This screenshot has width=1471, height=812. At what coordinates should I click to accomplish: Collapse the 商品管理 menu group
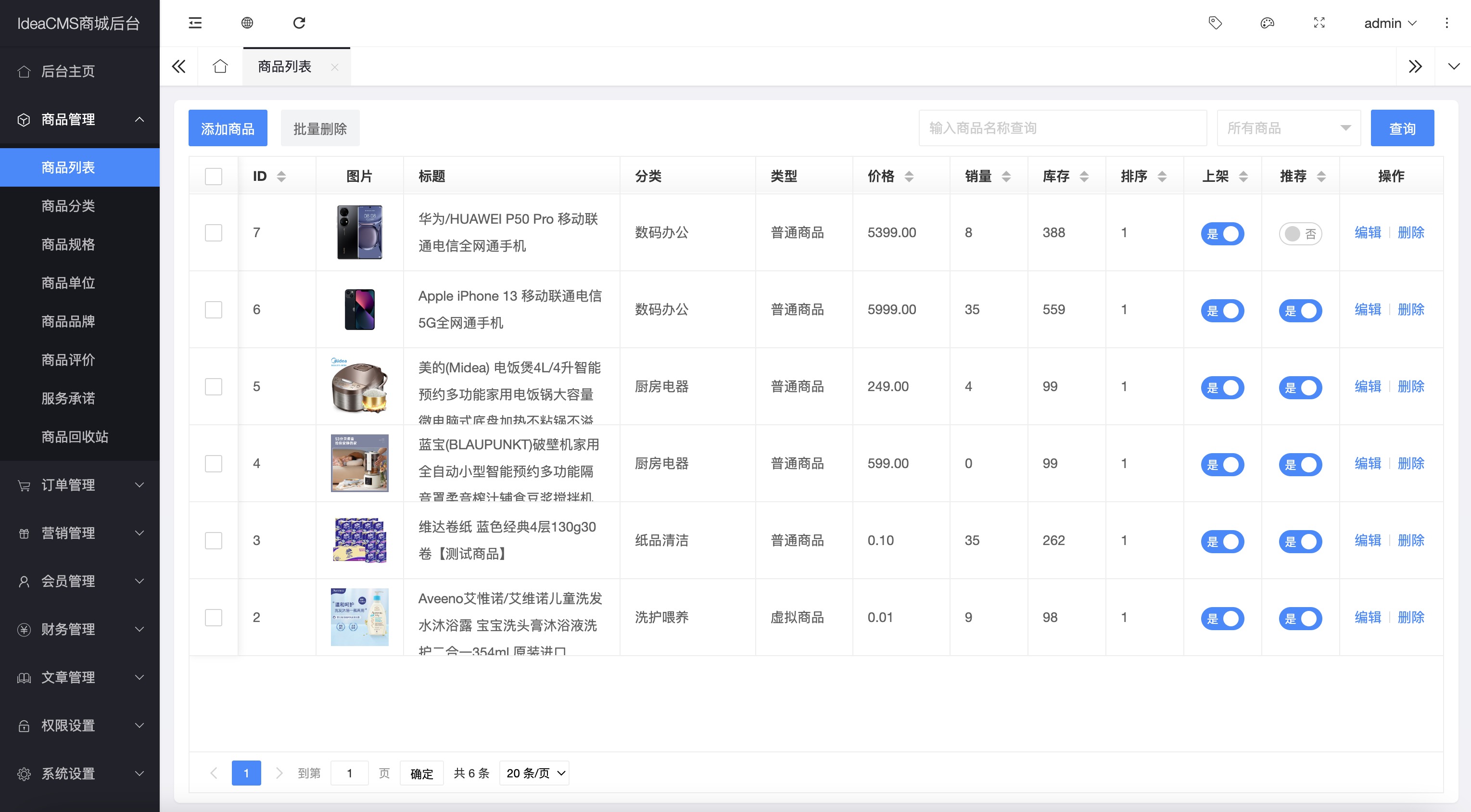point(80,119)
